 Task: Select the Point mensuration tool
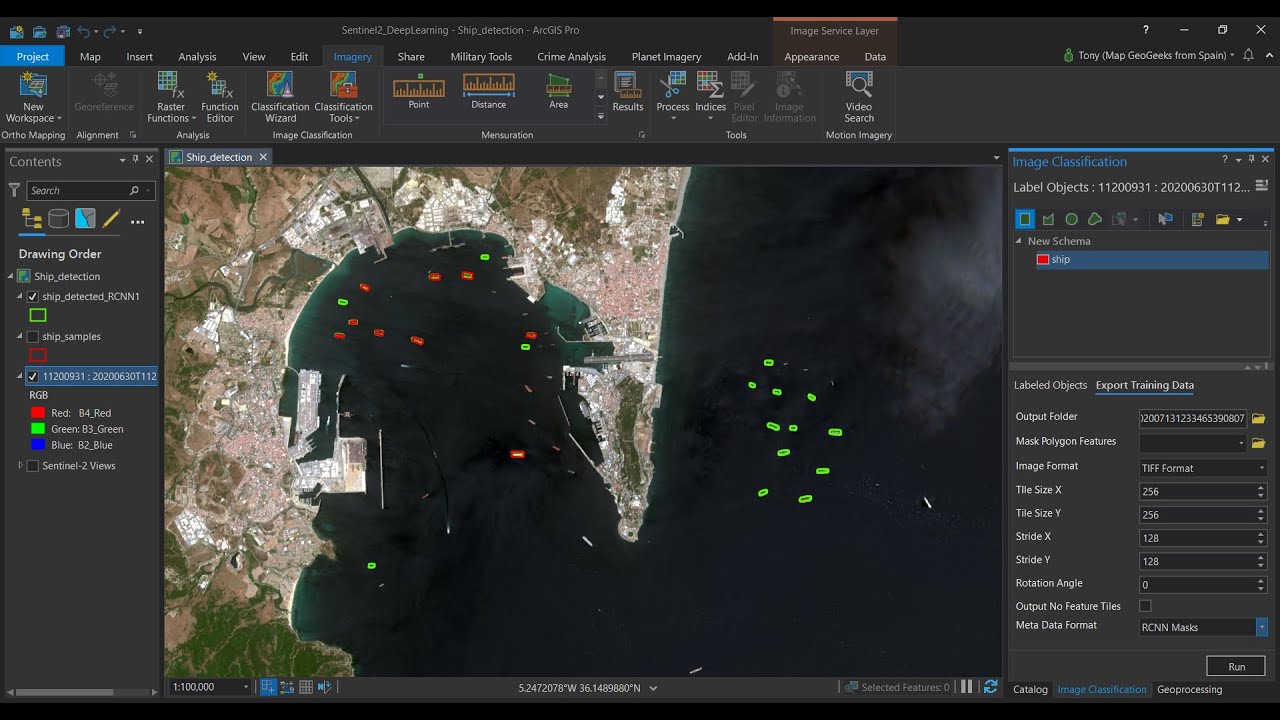419,91
